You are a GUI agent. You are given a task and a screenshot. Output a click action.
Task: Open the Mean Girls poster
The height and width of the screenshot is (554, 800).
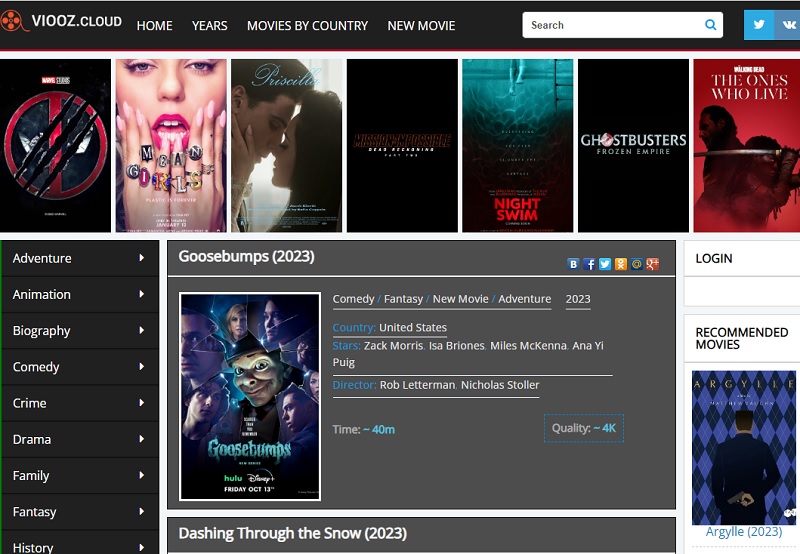click(x=171, y=145)
